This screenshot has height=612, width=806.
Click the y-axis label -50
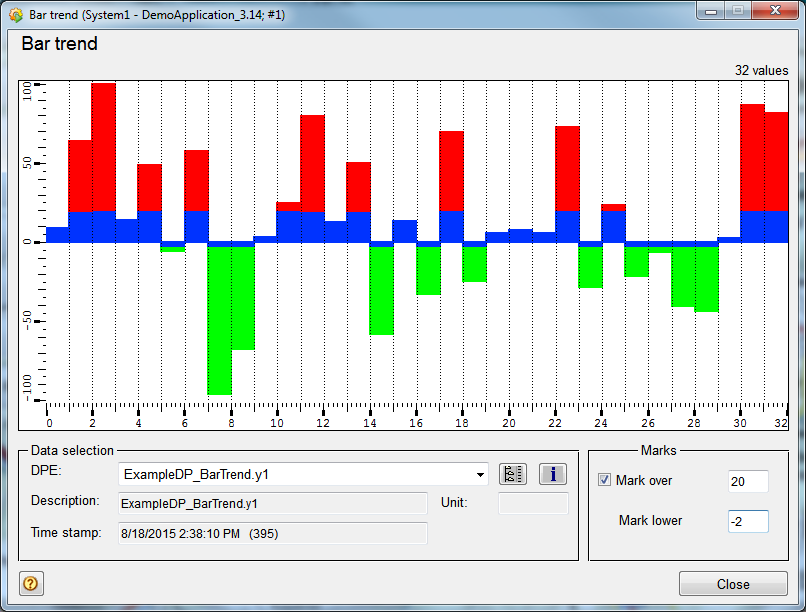pyautogui.click(x=27, y=320)
